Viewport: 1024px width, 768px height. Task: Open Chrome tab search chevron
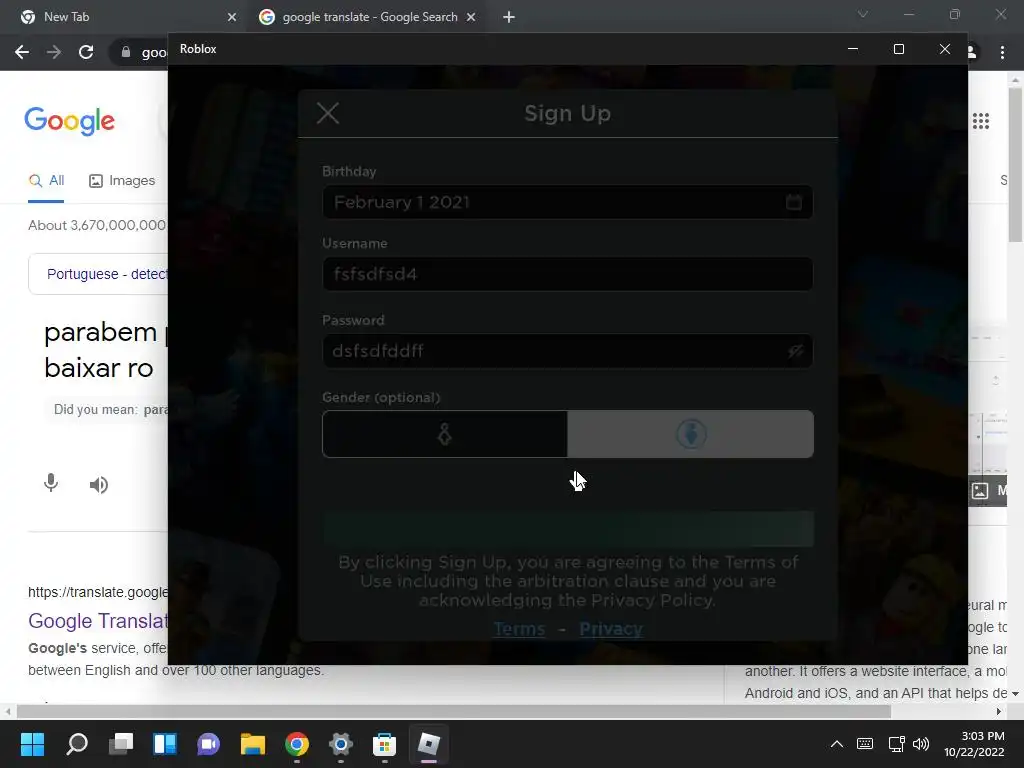[863, 14]
